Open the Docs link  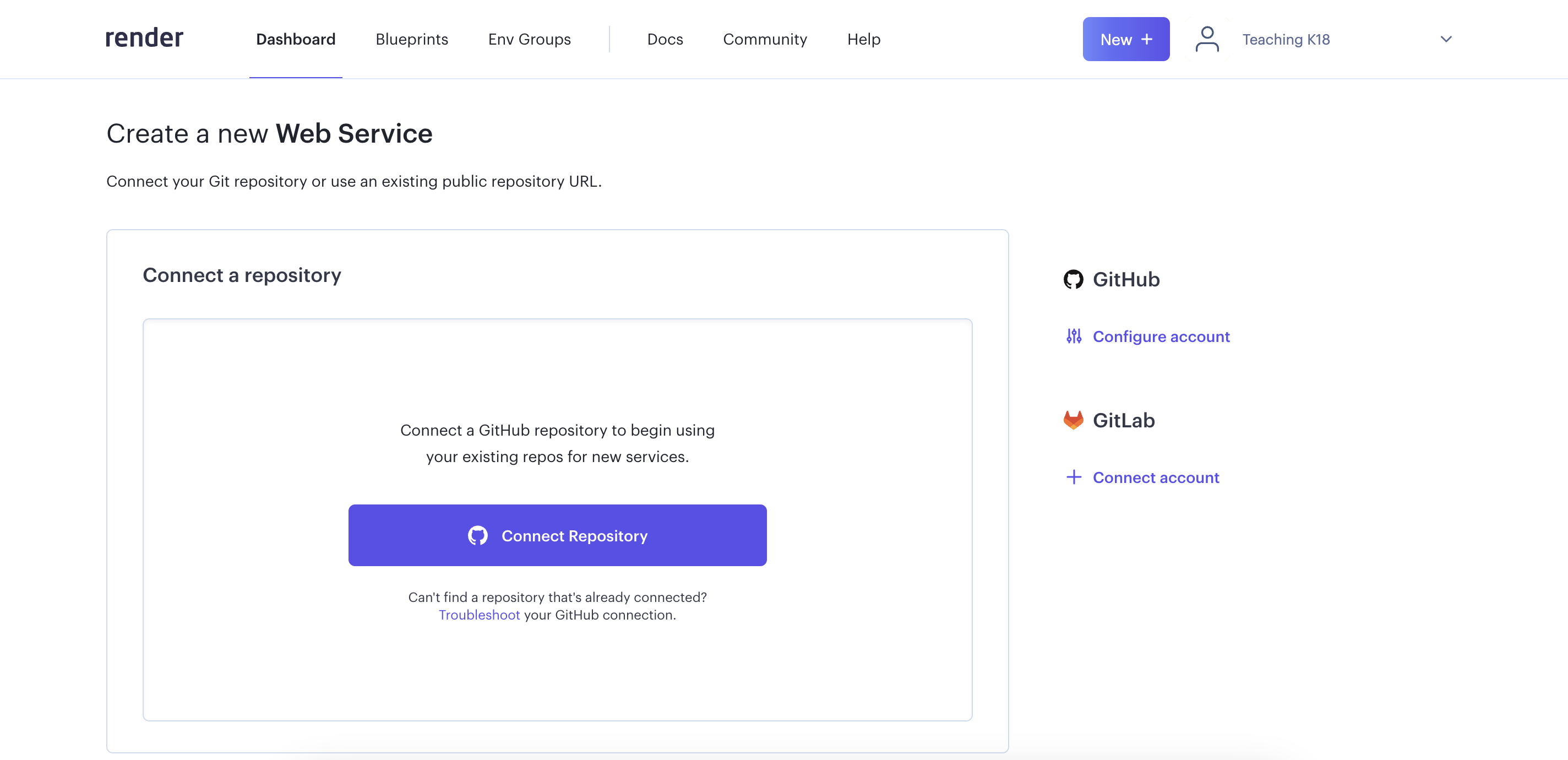665,40
